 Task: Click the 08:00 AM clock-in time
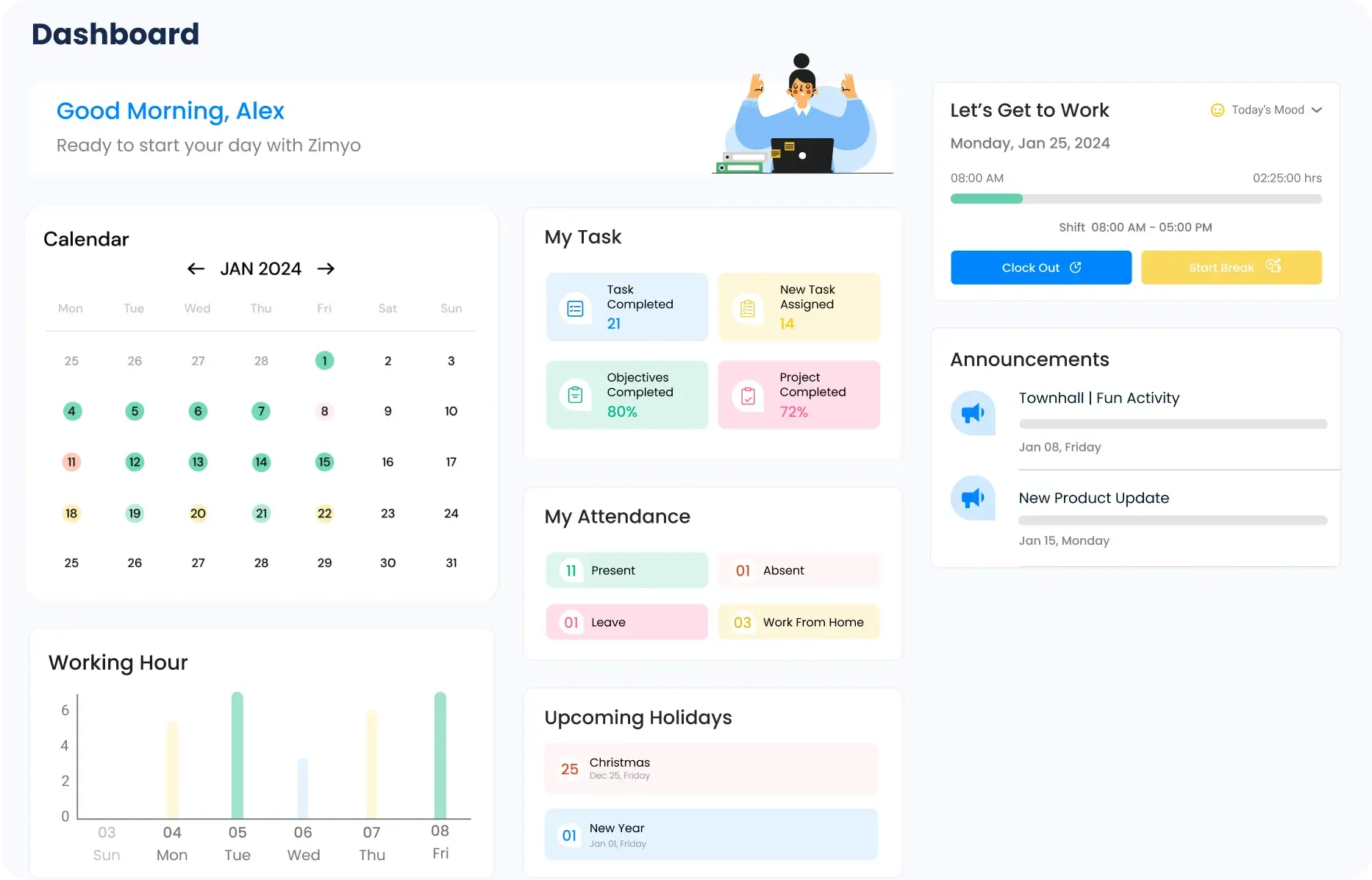coord(977,178)
